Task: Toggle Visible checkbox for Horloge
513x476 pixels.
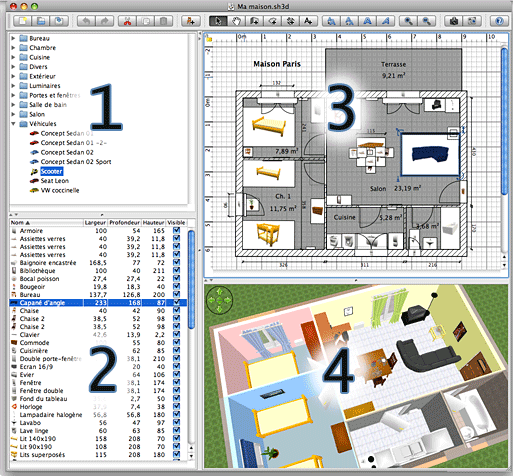Action: (176, 406)
